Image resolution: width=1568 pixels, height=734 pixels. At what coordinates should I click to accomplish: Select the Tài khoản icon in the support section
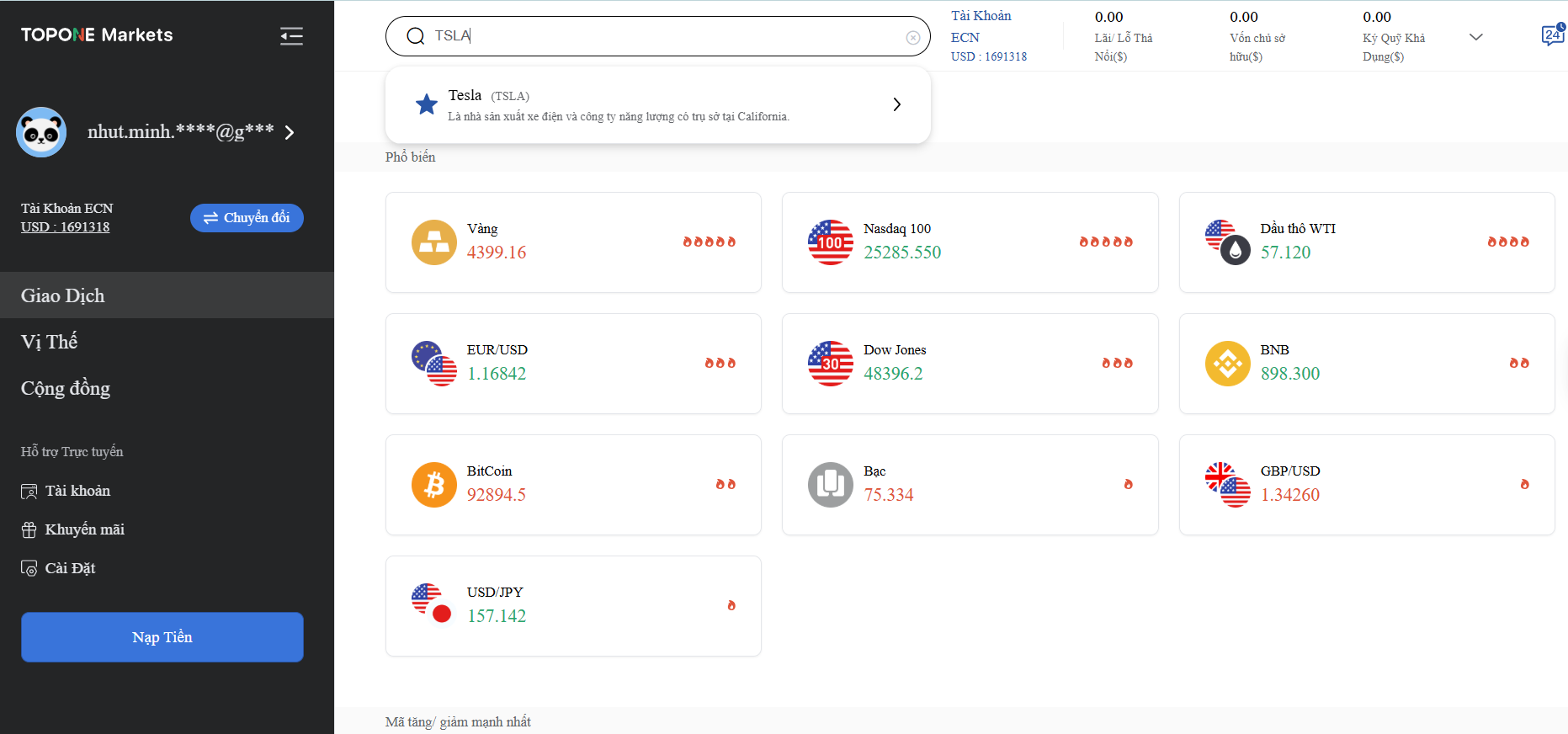coord(28,490)
